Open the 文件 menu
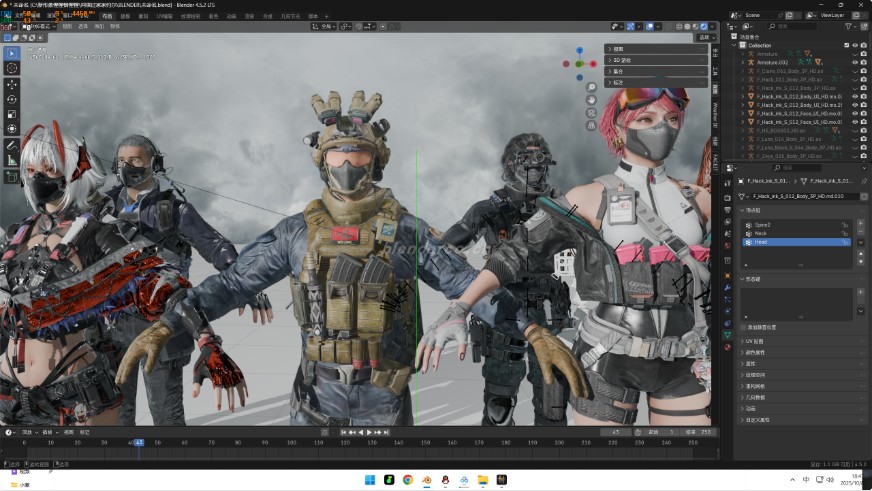This screenshot has height=491, width=872. [x=19, y=16]
